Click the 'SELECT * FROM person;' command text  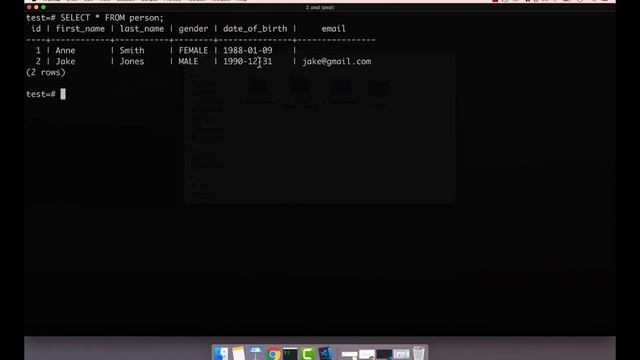click(112, 18)
